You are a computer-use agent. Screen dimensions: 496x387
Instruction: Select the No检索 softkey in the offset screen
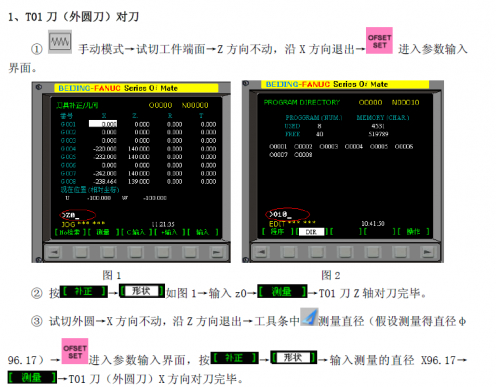tap(70, 232)
